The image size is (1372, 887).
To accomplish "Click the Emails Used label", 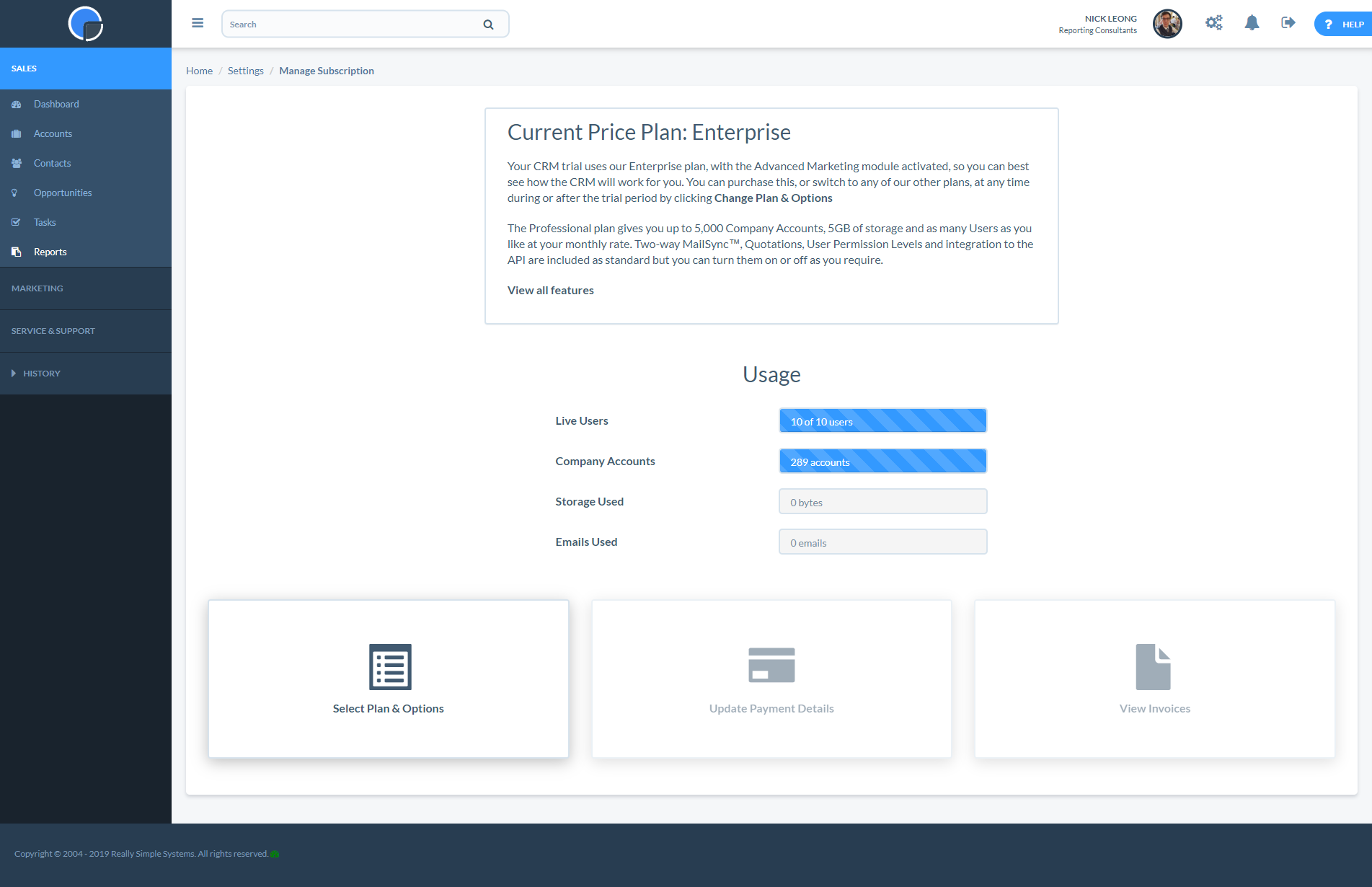I will point(586,542).
